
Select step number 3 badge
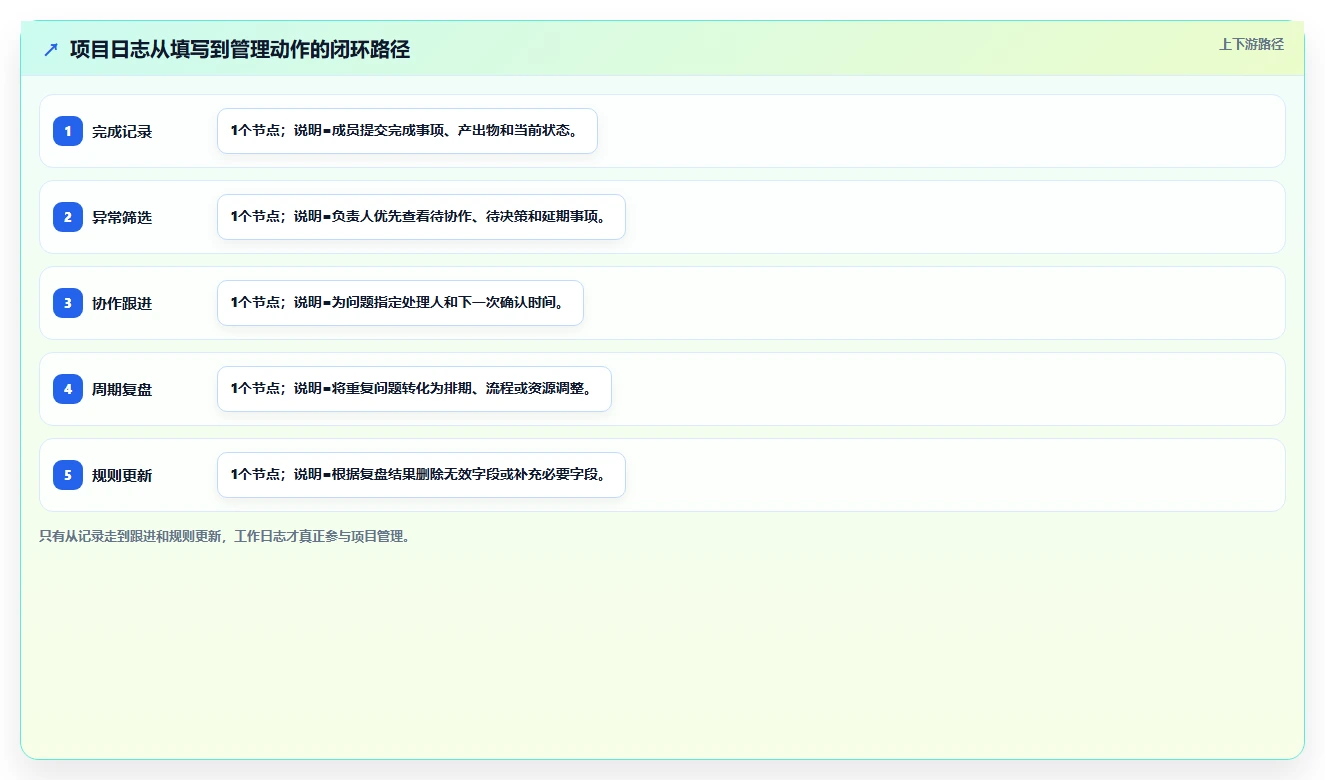tap(68, 302)
